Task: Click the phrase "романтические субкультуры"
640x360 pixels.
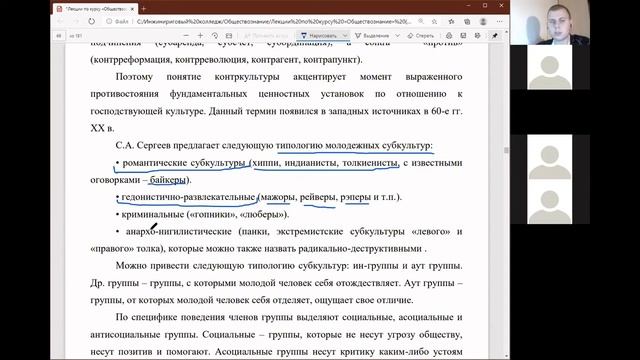Action: (184, 163)
